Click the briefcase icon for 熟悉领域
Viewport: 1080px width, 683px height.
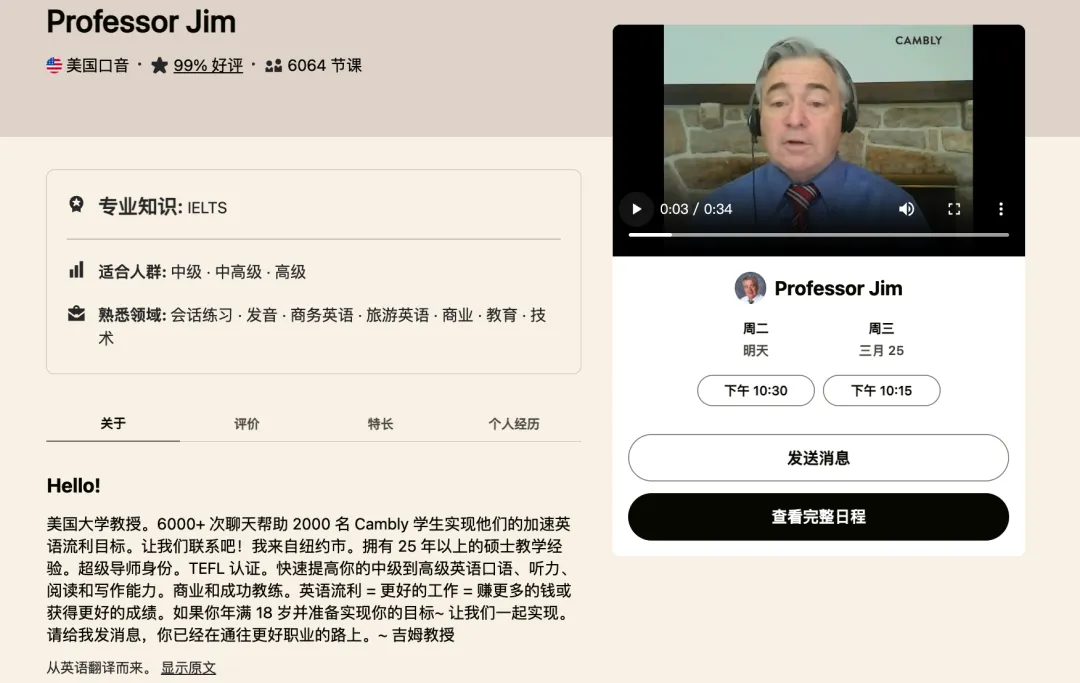76,313
